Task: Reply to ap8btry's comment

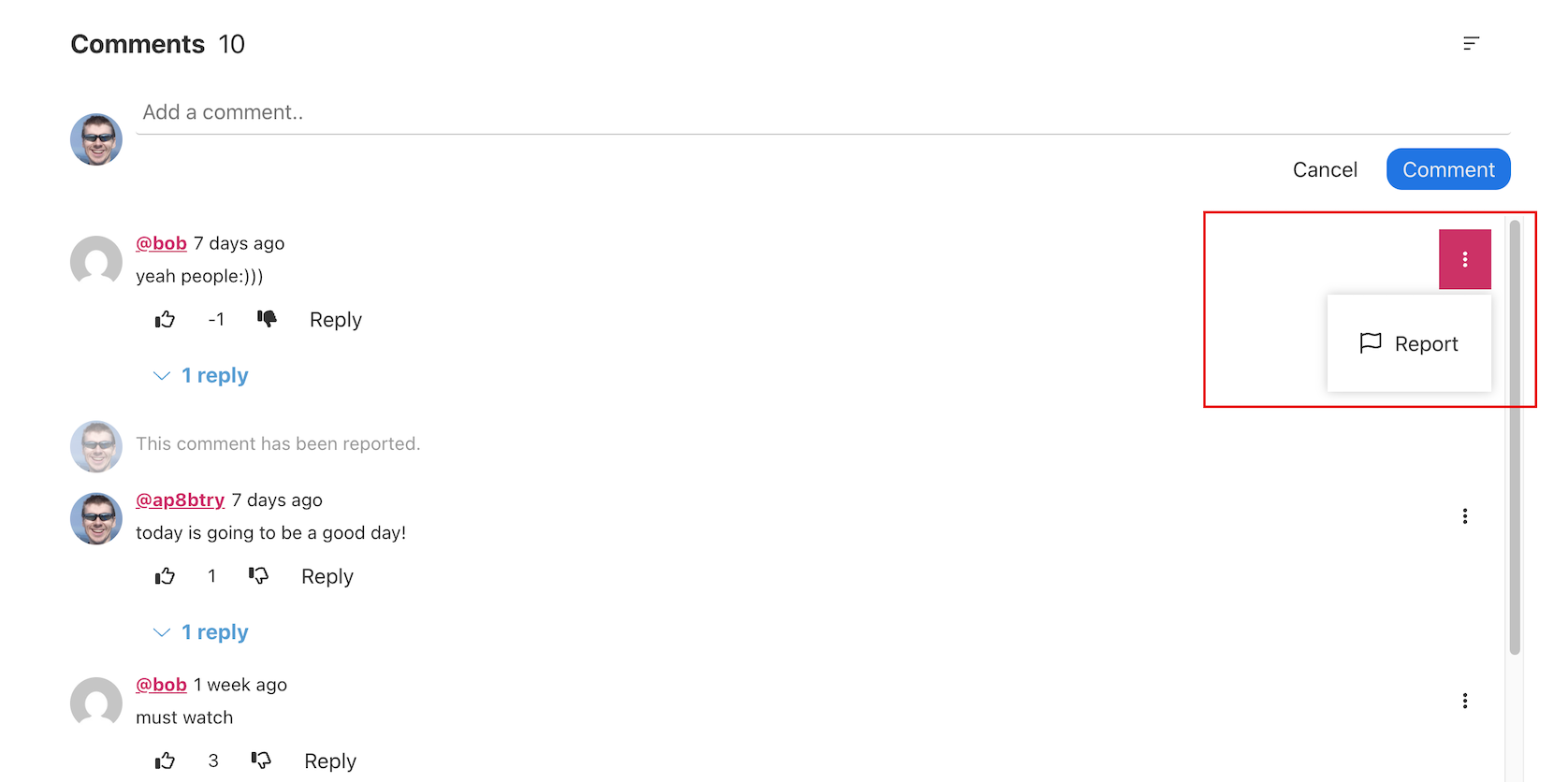Action: pos(327,576)
